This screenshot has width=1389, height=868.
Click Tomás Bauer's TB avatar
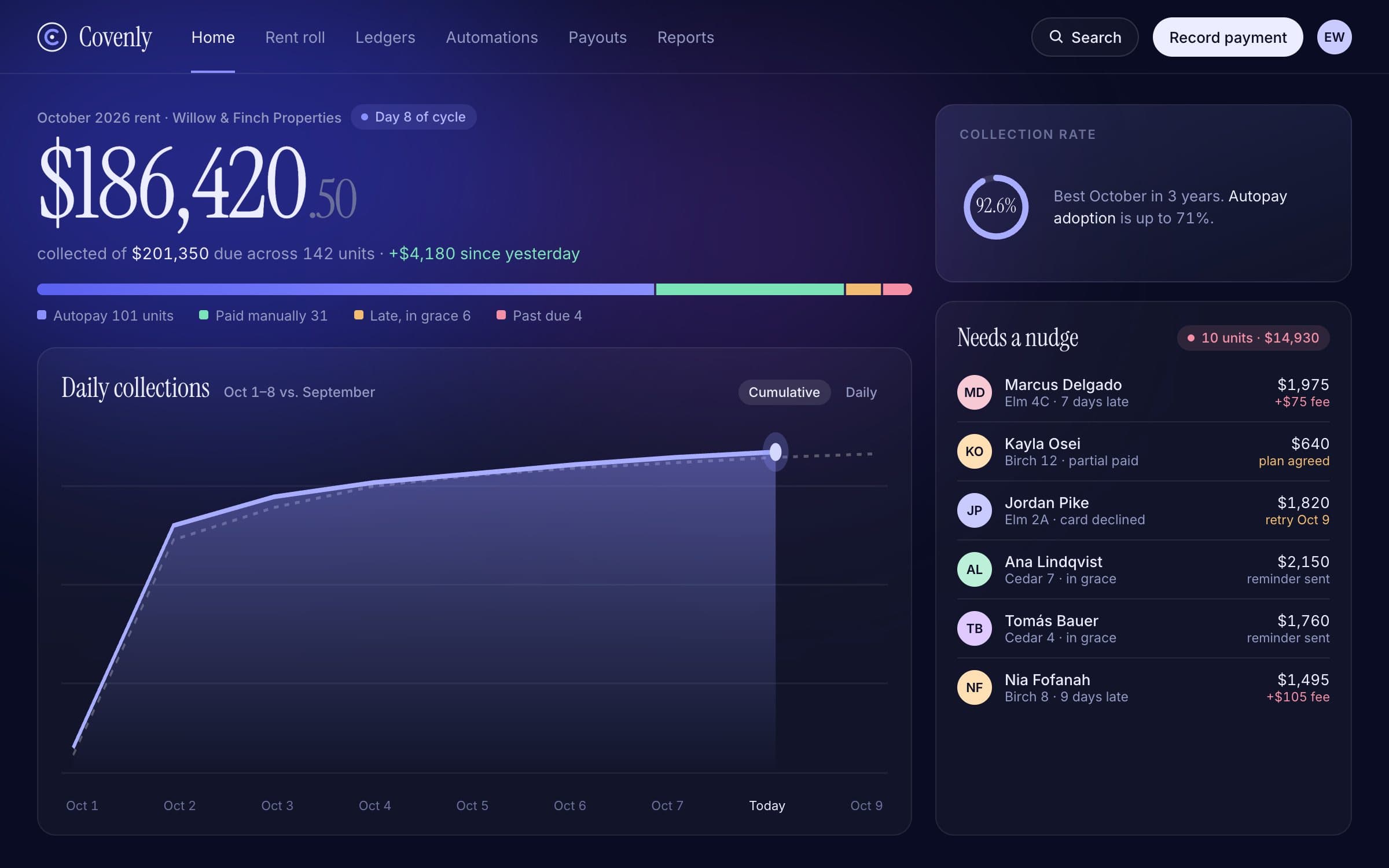coord(974,628)
